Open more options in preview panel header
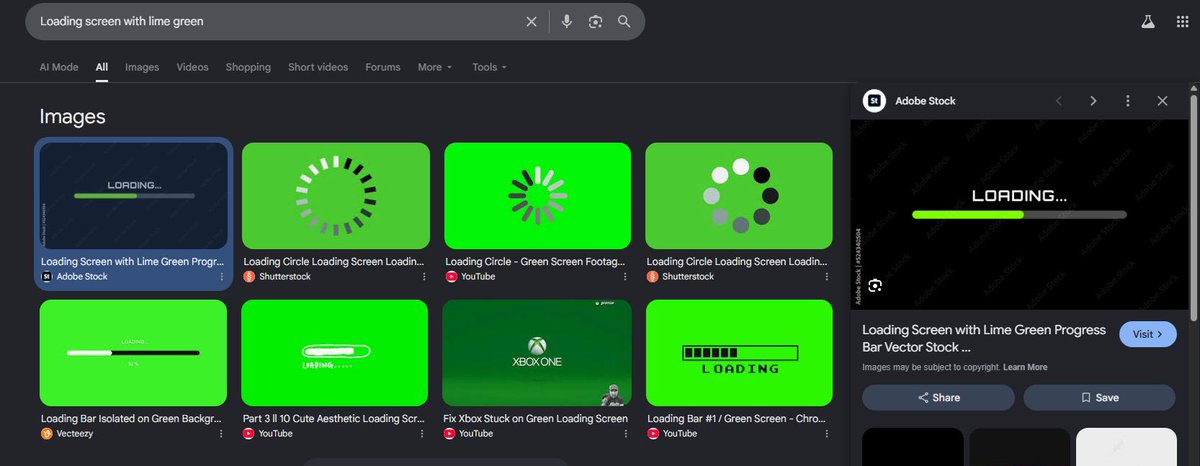 click(x=1128, y=101)
